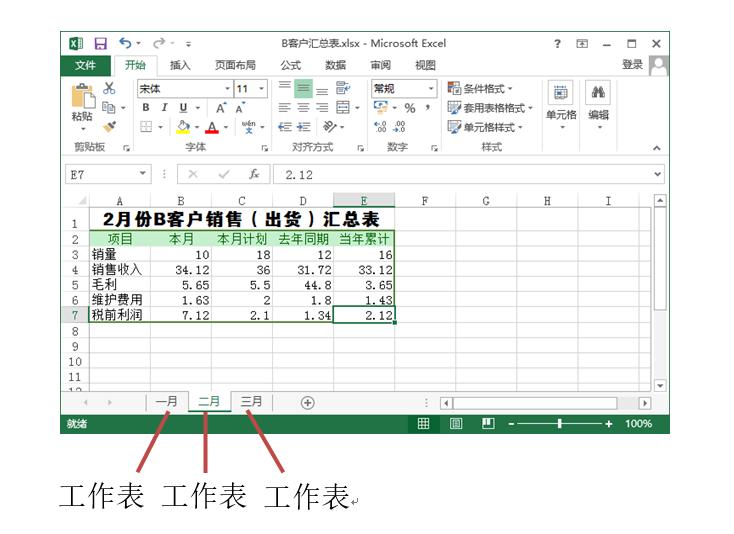Open the 宋体 font name dropdown
Image resolution: width=734 pixels, height=534 pixels.
click(x=227, y=88)
